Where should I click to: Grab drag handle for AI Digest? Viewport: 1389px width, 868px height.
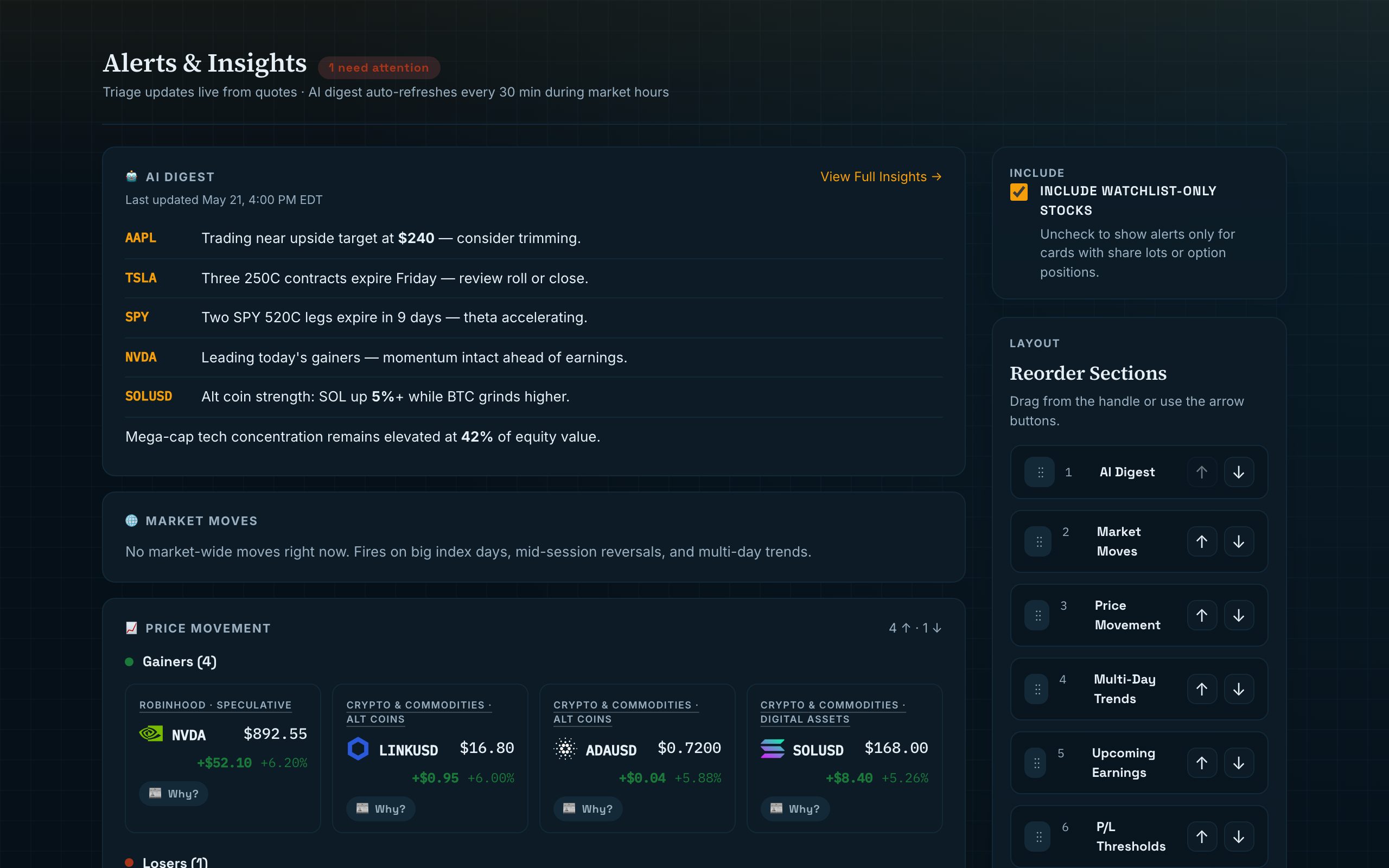click(x=1040, y=472)
